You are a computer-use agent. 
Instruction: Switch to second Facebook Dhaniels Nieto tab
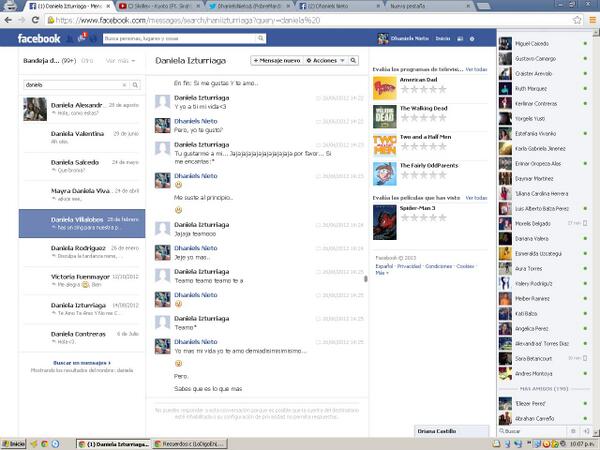tap(338, 6)
